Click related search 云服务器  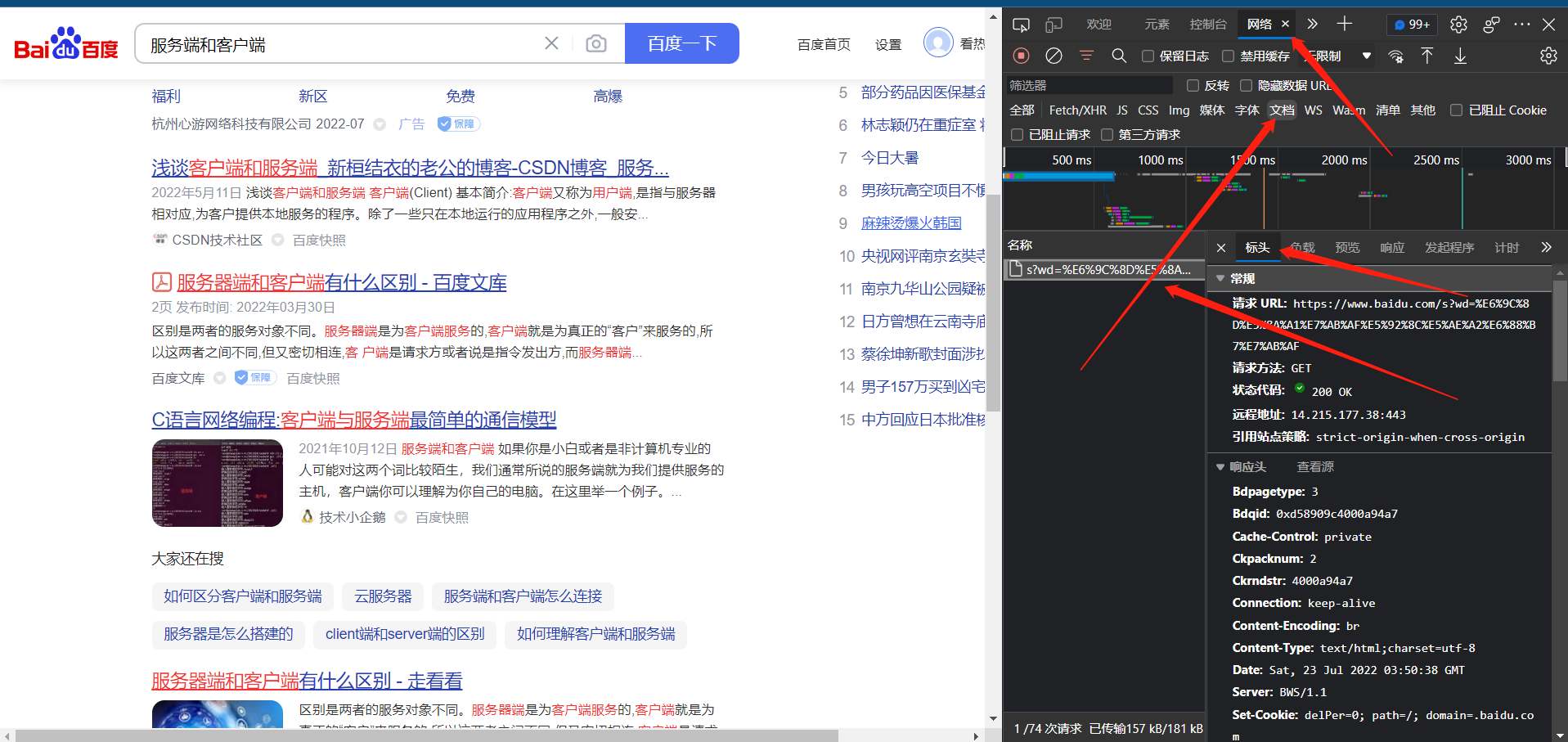(x=383, y=596)
